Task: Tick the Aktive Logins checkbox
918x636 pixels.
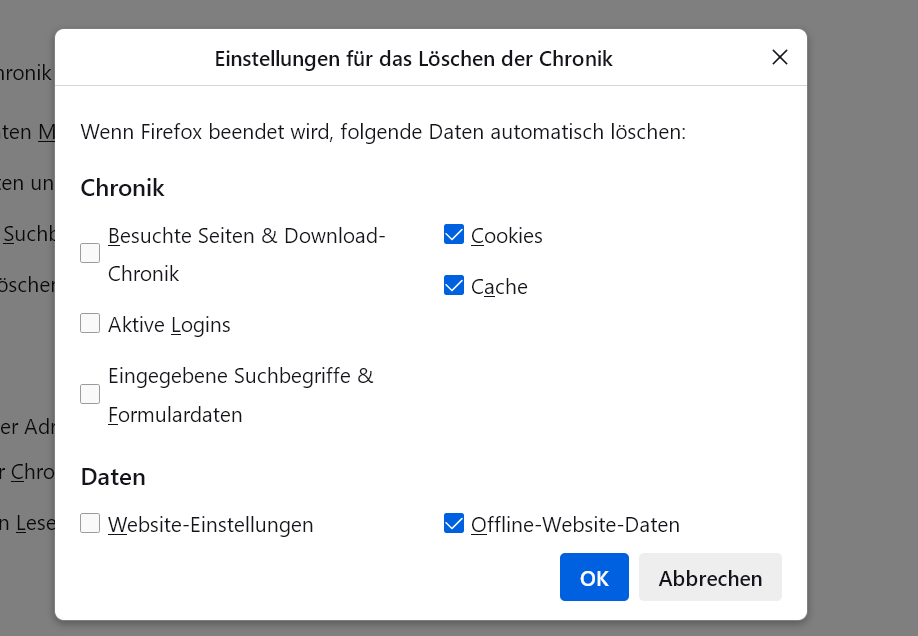Action: (x=90, y=323)
